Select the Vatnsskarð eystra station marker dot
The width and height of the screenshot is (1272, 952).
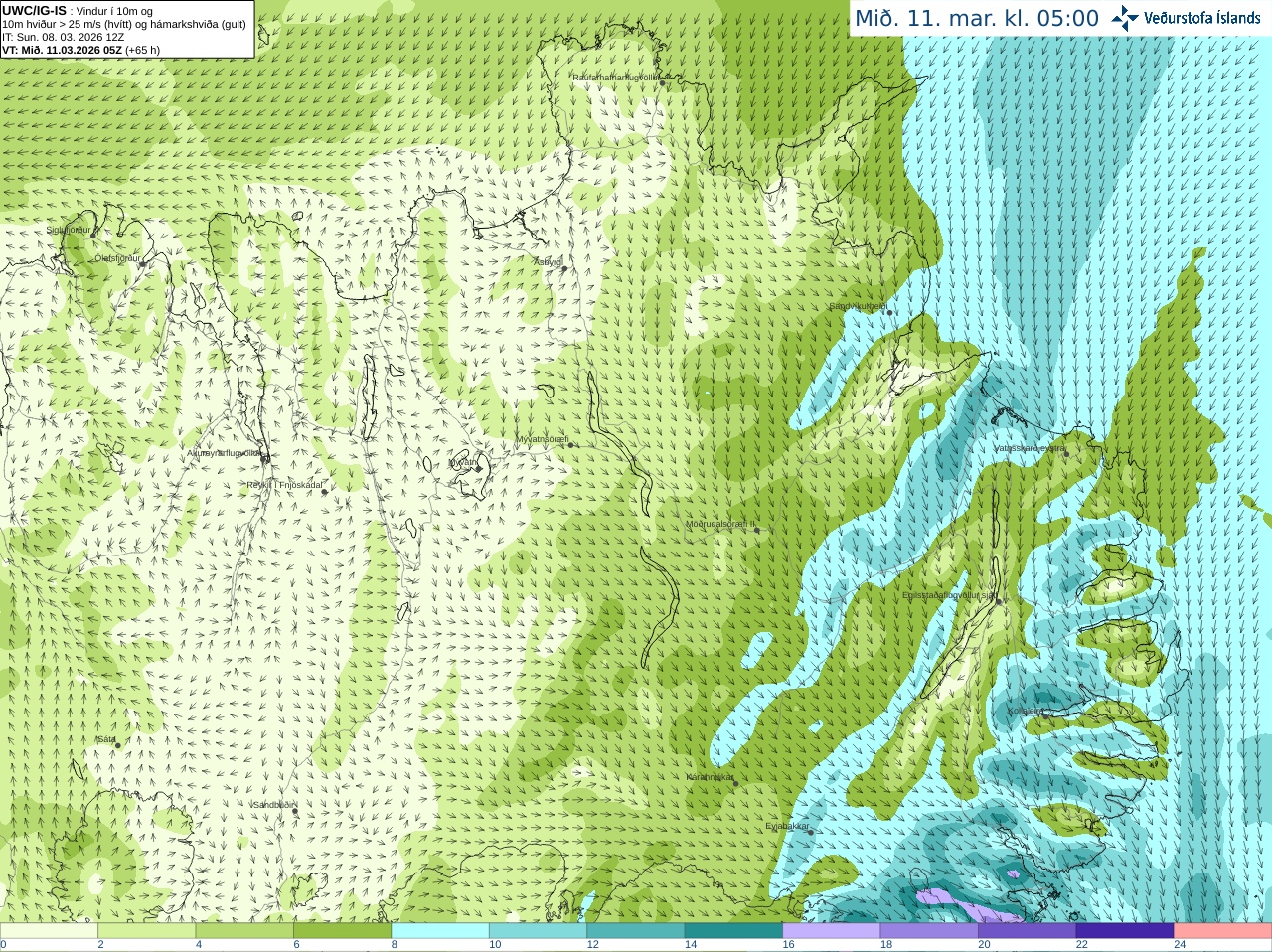point(1066,454)
